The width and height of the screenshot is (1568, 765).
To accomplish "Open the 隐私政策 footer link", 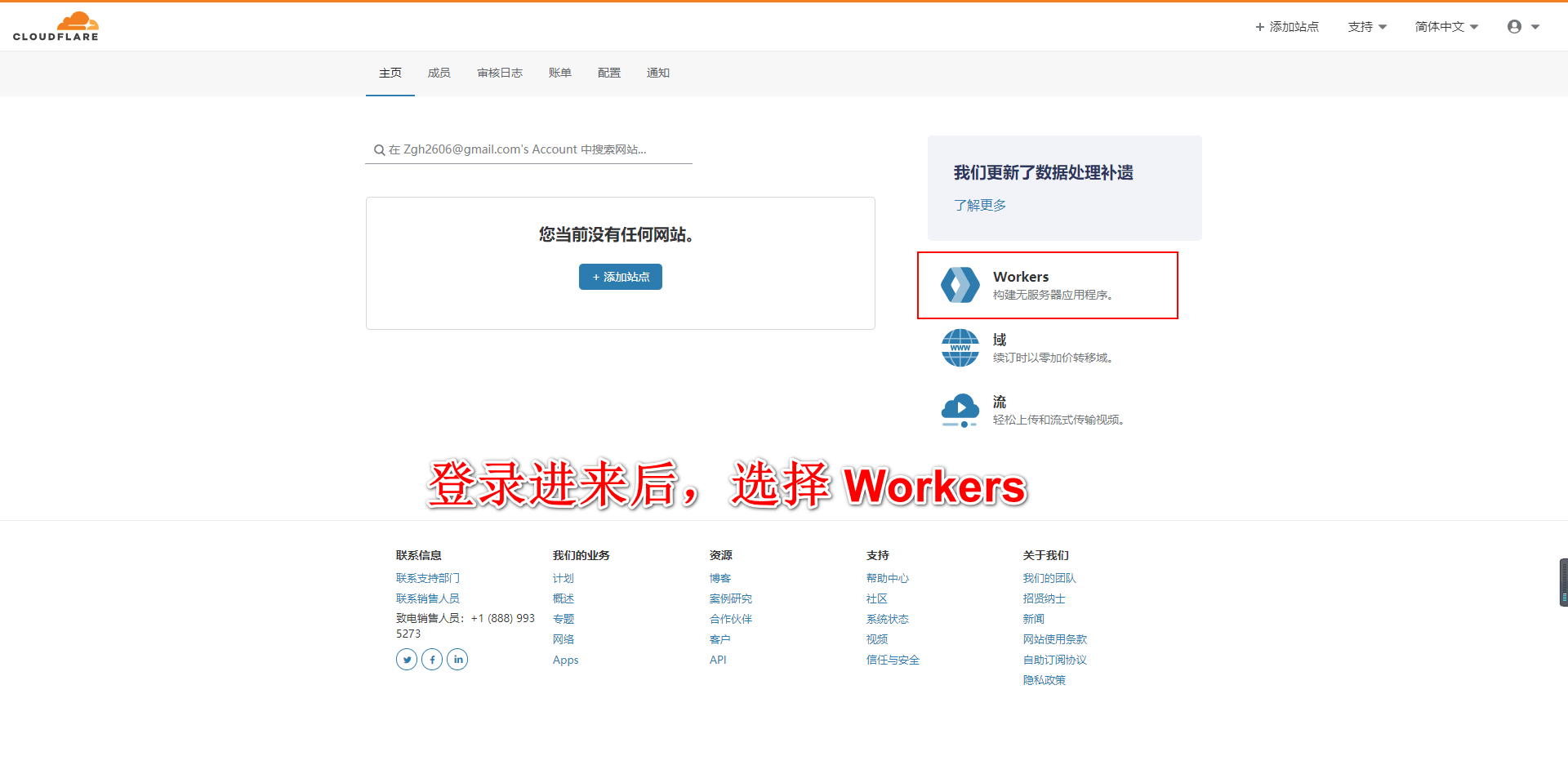I will pyautogui.click(x=1045, y=680).
